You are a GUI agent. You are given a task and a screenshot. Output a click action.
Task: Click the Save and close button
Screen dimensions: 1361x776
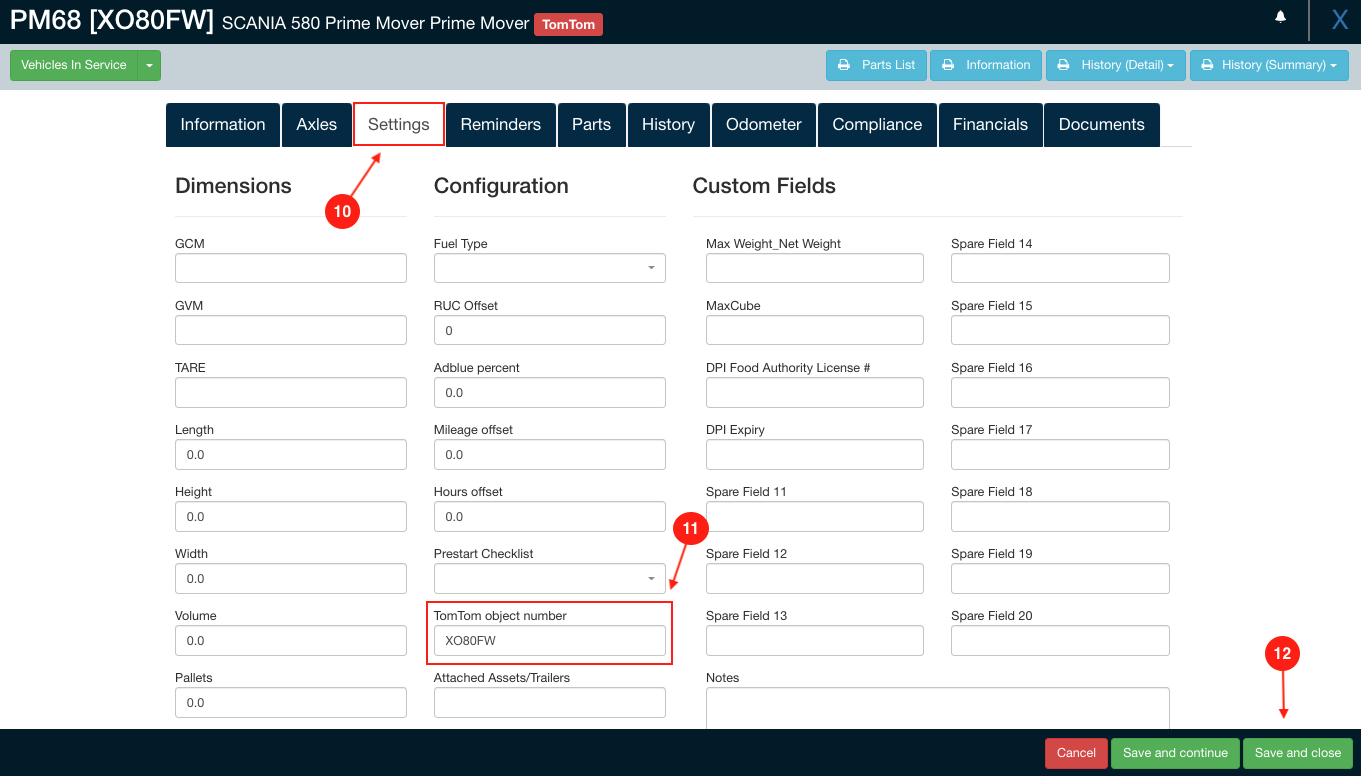click(1297, 753)
